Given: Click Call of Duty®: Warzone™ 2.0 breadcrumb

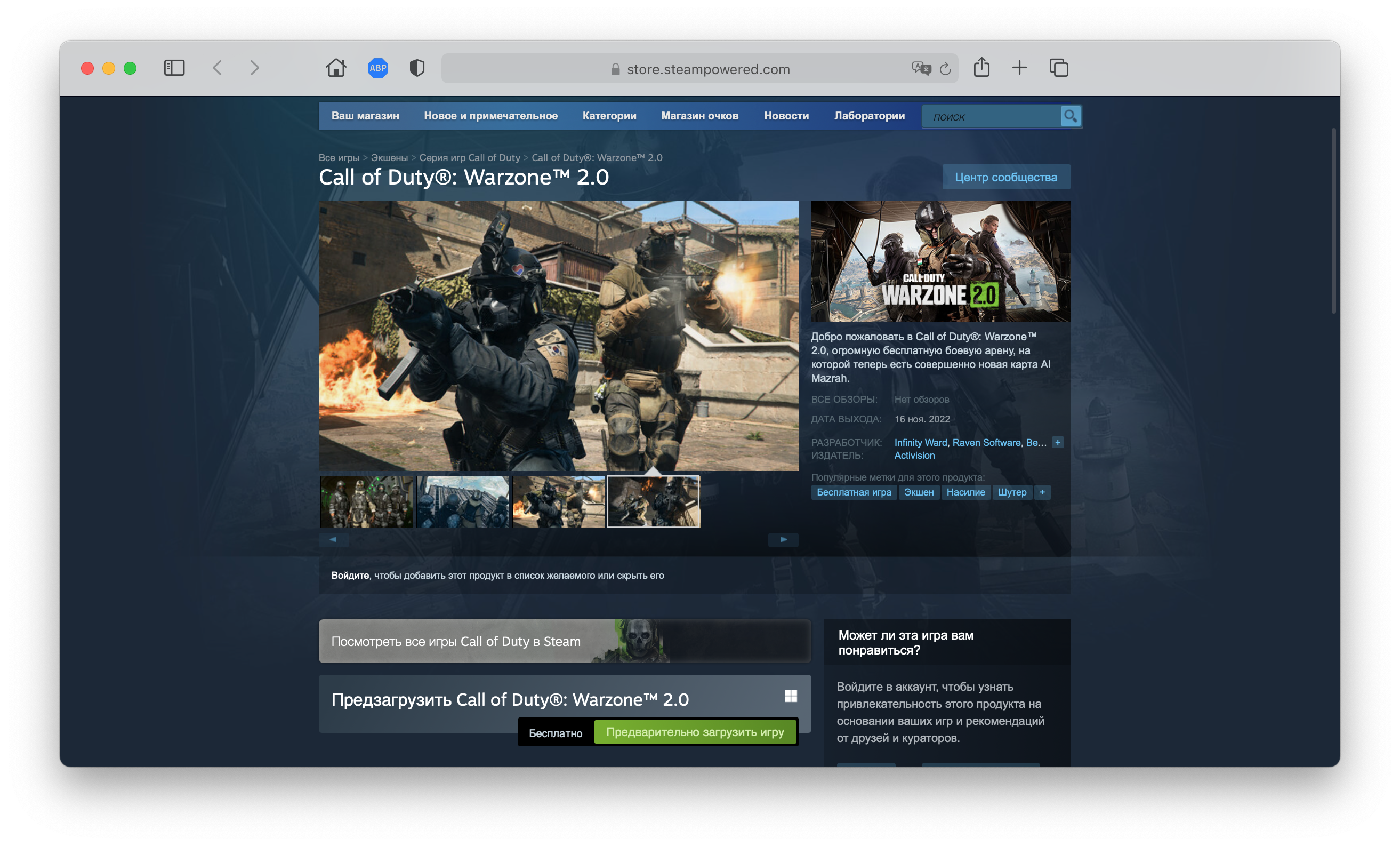Looking at the screenshot, I should (597, 157).
